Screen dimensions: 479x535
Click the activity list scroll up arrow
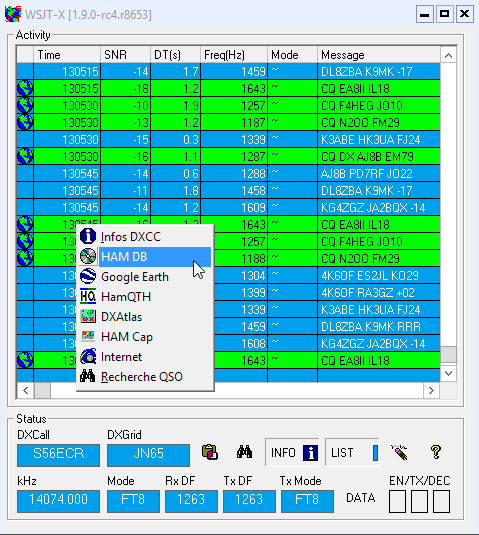(x=448, y=56)
